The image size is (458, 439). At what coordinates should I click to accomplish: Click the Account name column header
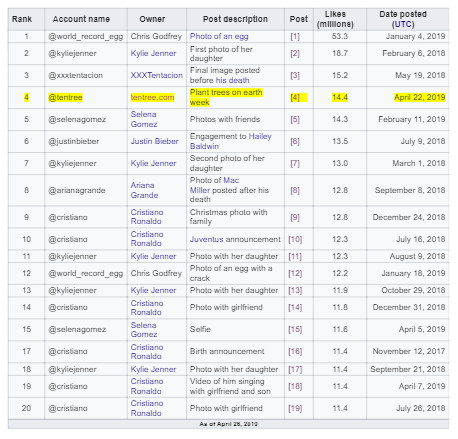point(81,19)
